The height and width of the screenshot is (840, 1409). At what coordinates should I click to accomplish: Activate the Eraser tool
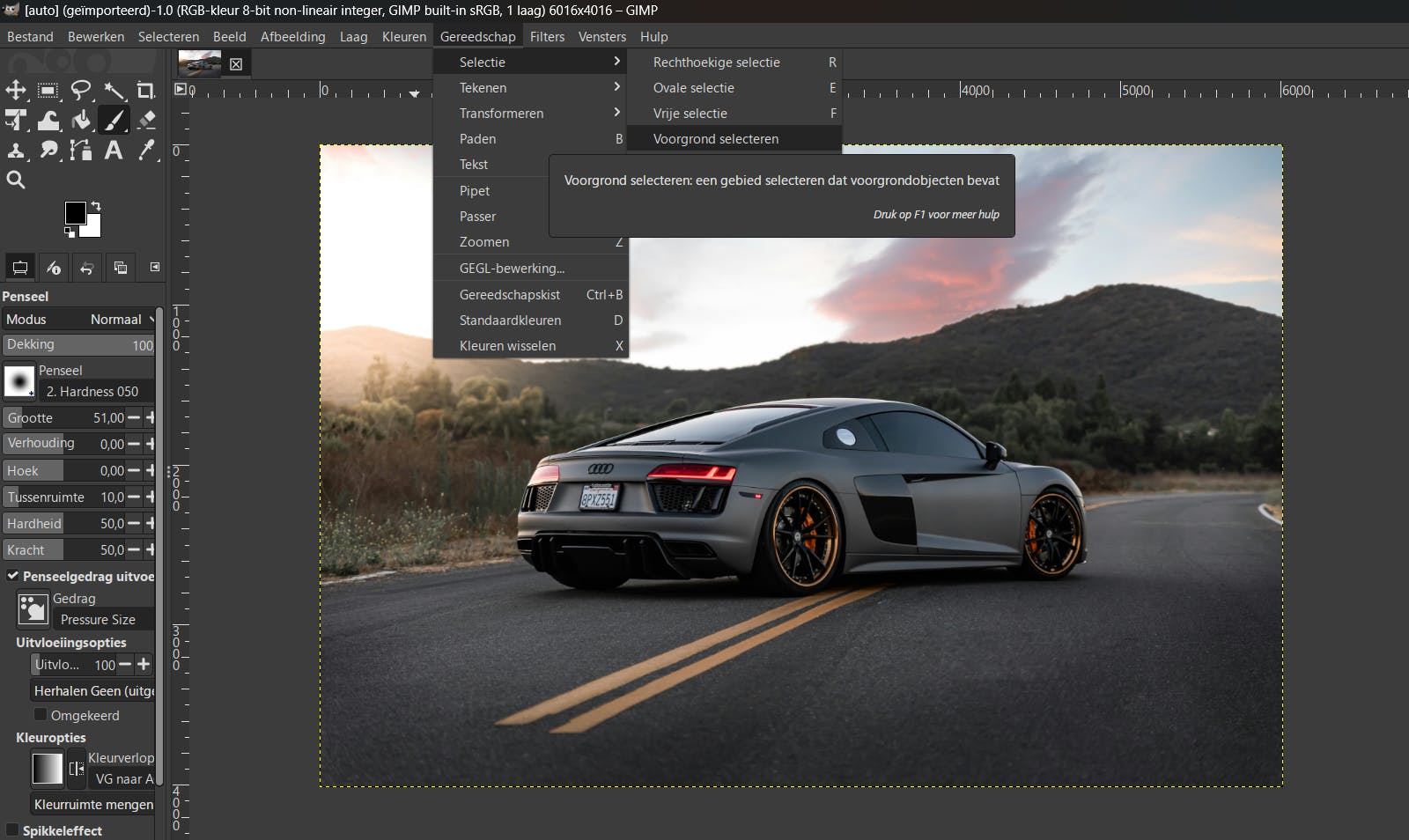146,120
